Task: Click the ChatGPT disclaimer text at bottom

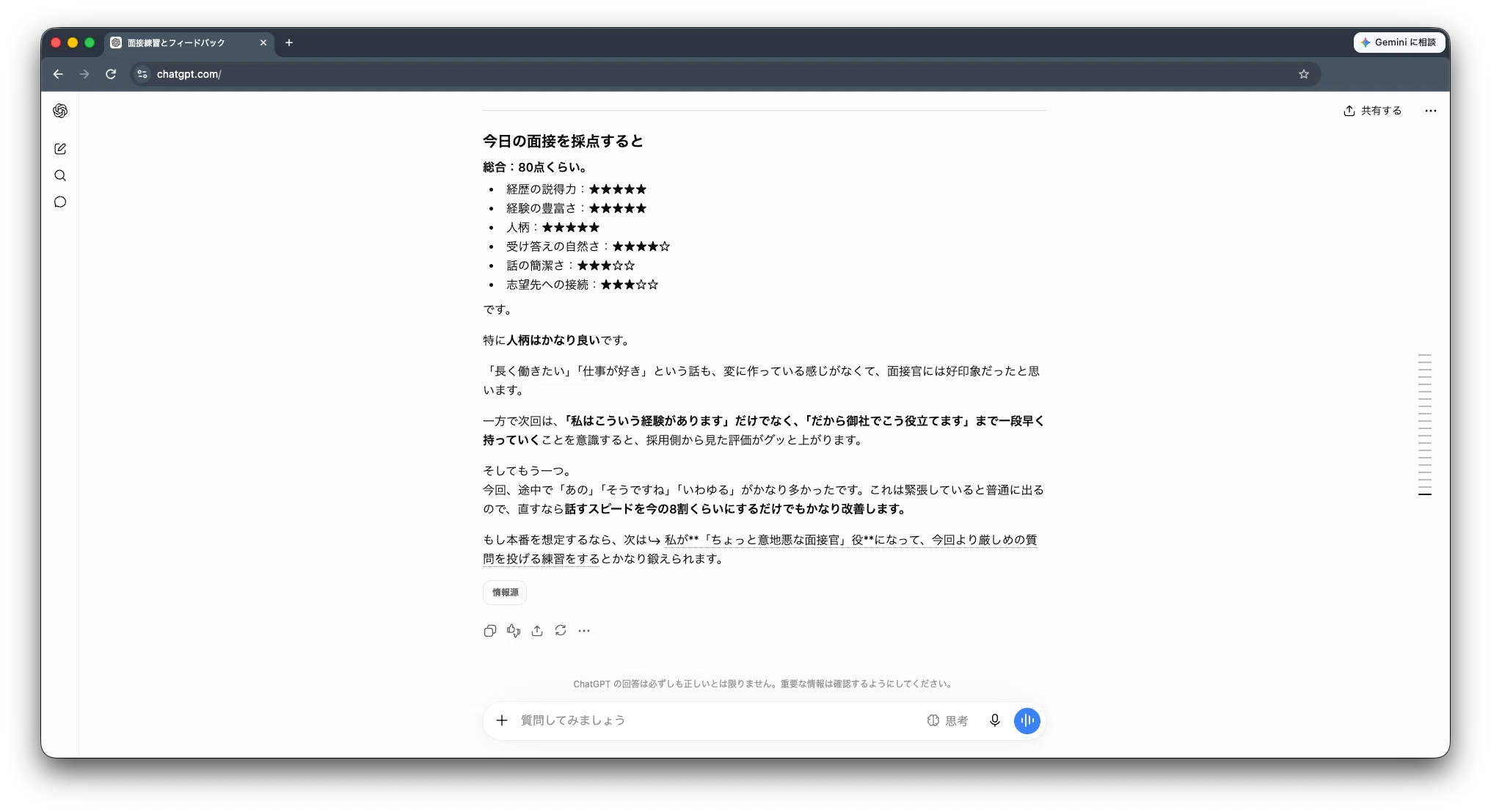Action: 764,684
